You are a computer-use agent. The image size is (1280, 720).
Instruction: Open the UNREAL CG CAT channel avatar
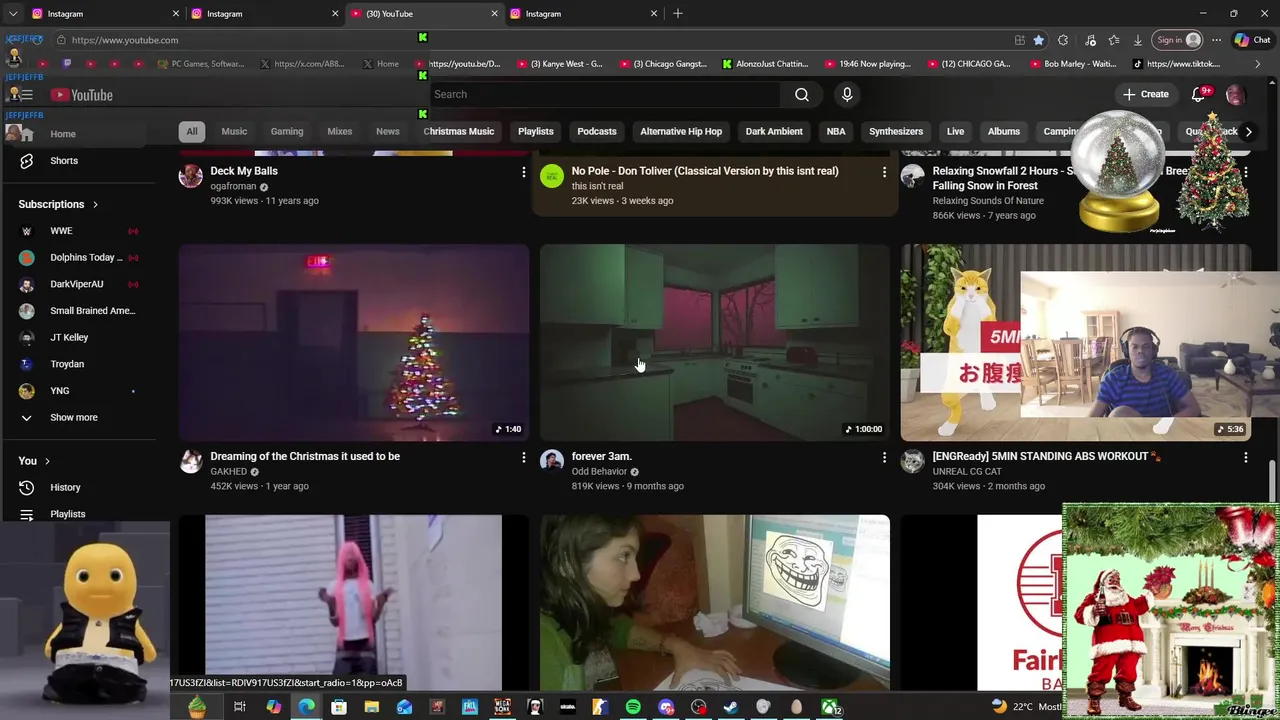pyautogui.click(x=913, y=461)
